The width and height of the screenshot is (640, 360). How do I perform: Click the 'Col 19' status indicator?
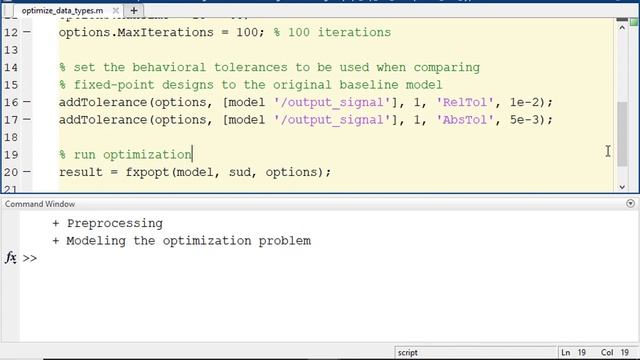pyautogui.click(x=614, y=353)
